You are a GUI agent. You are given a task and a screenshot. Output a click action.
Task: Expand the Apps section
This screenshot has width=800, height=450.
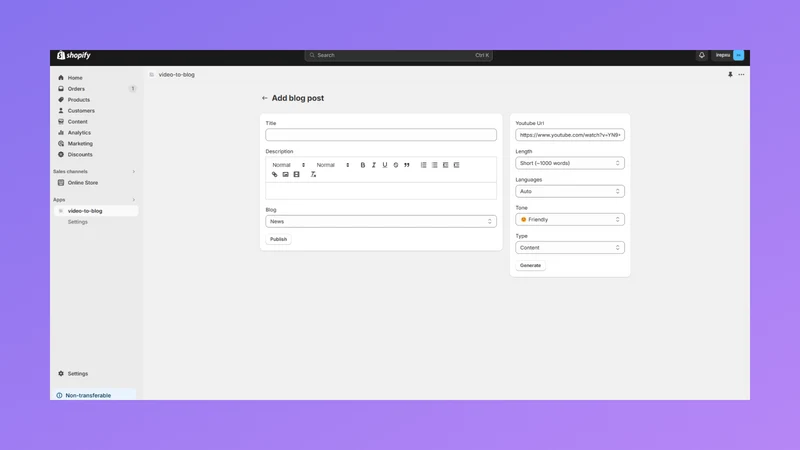point(134,199)
